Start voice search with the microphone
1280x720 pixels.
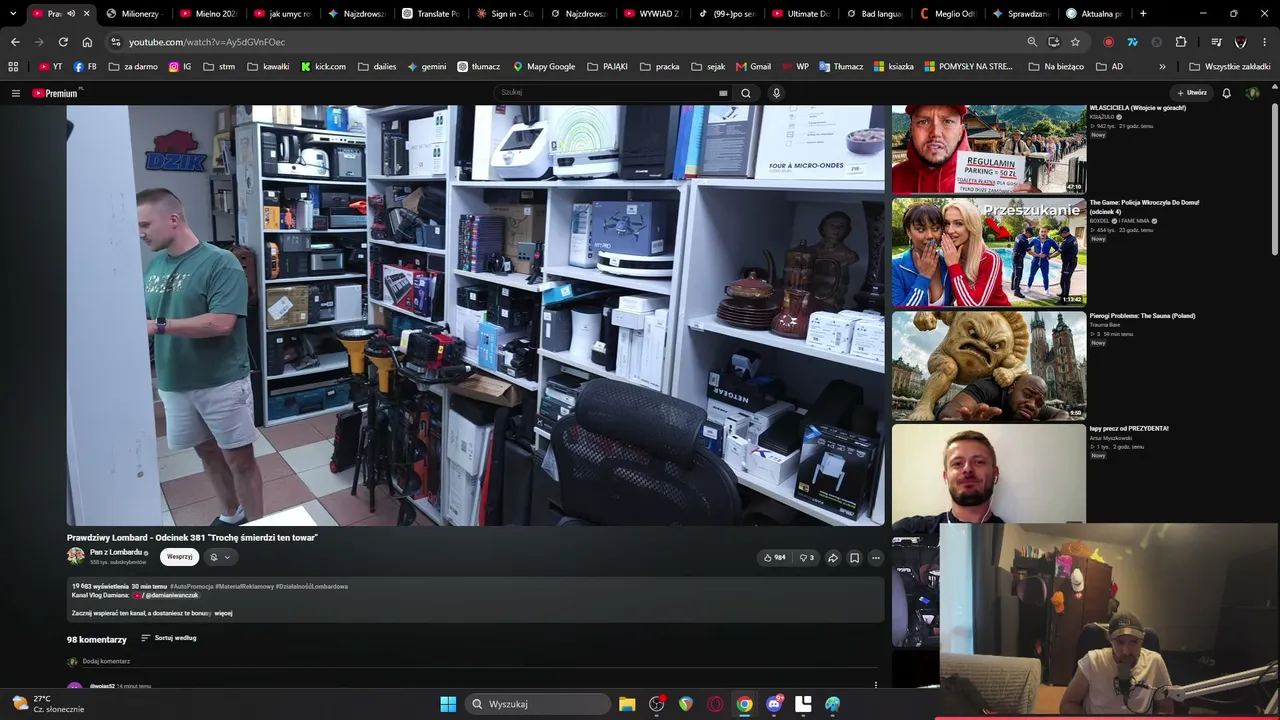tap(776, 93)
